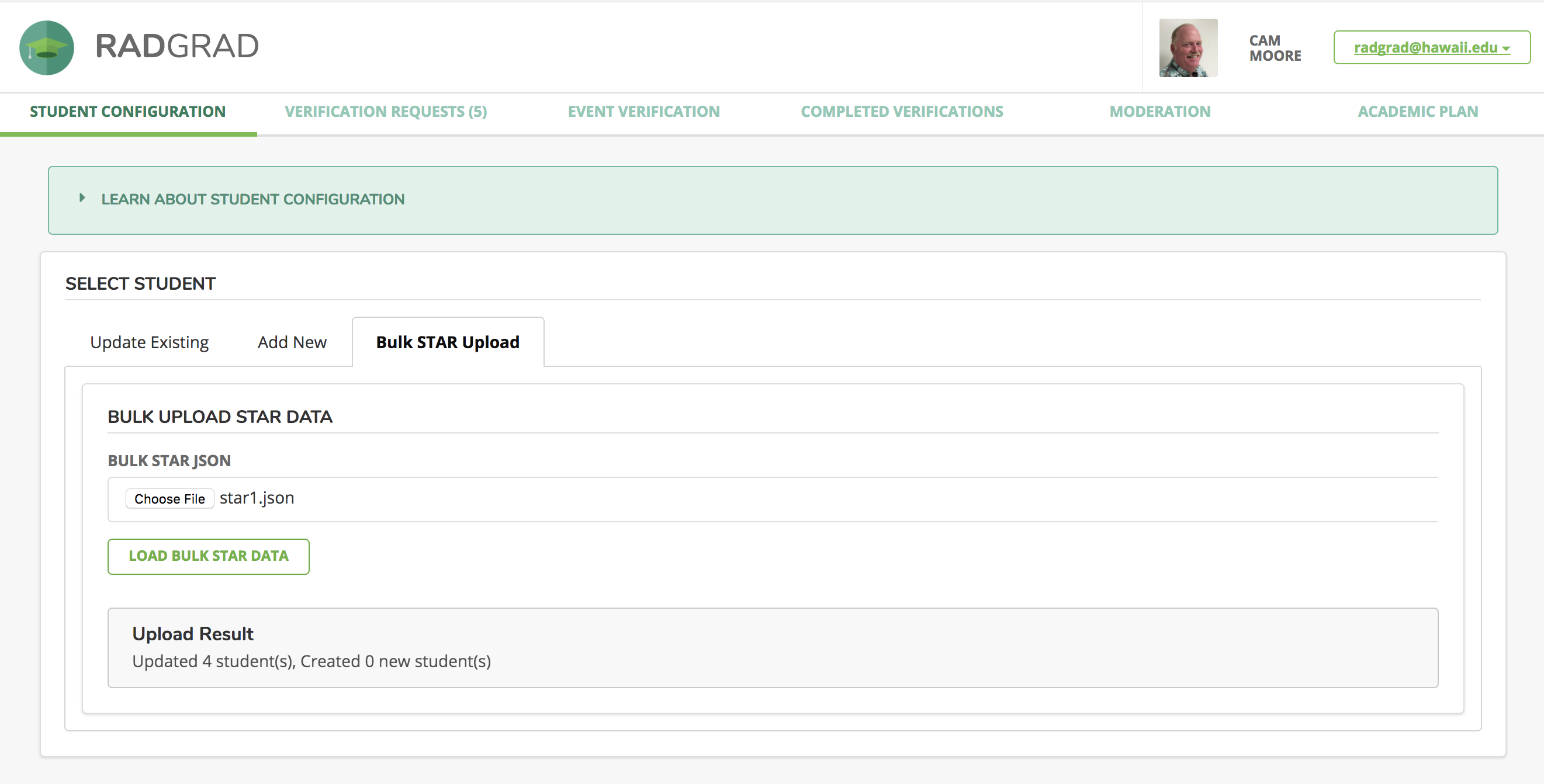
Task: Select the Add New tab
Action: pyautogui.click(x=292, y=342)
